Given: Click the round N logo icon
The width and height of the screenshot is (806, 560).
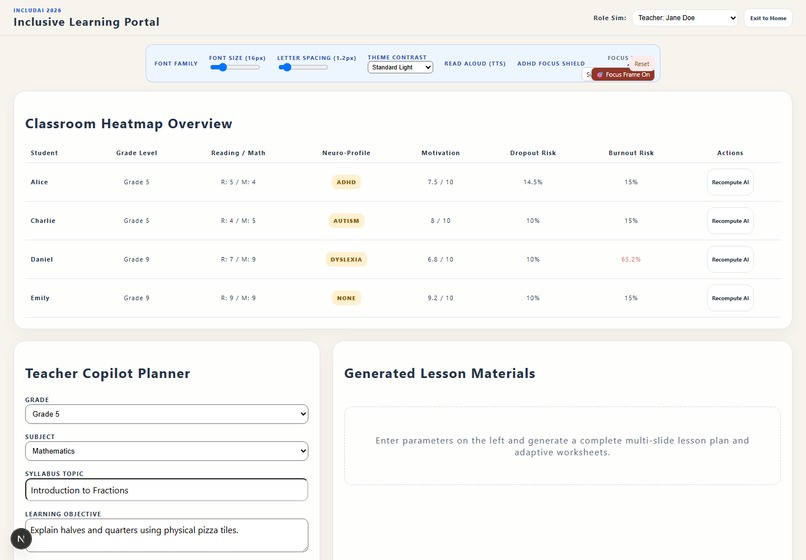Looking at the screenshot, I should 21,538.
